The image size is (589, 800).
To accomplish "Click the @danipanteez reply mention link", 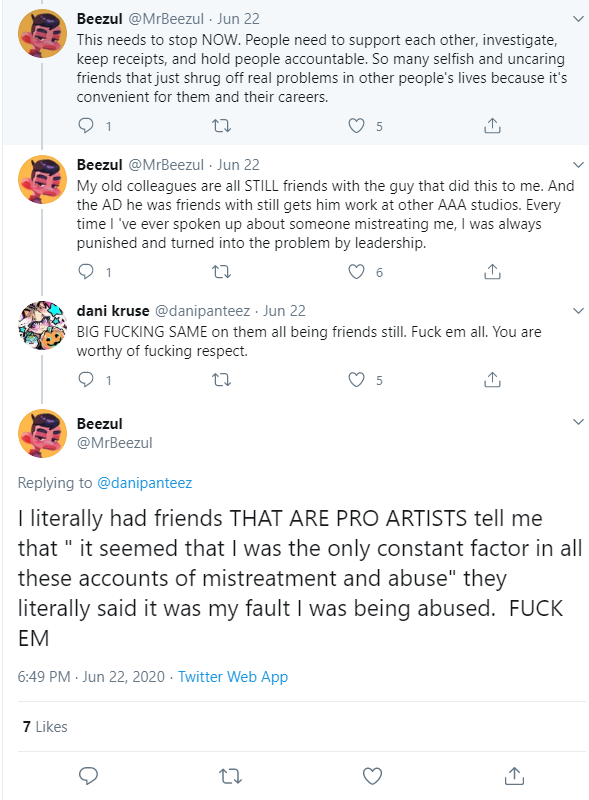I will 144,483.
